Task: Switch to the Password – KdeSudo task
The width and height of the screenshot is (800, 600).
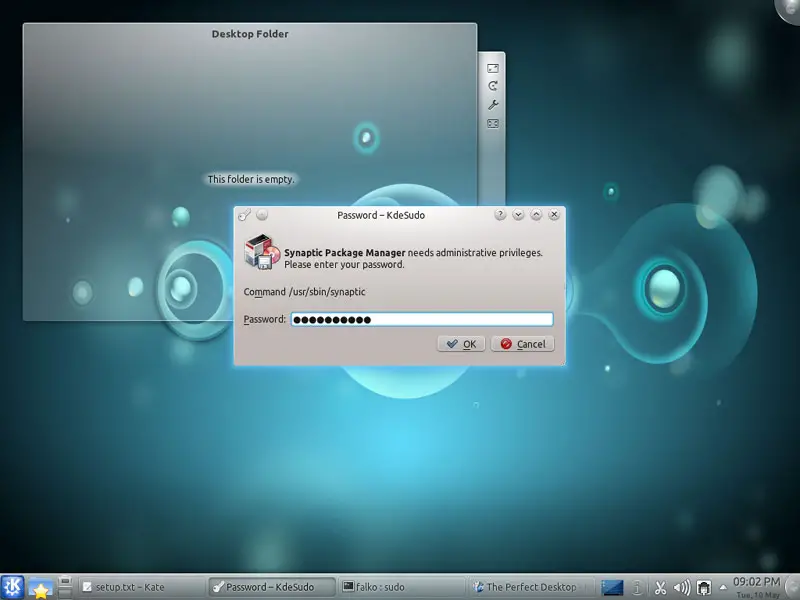Action: [272, 587]
